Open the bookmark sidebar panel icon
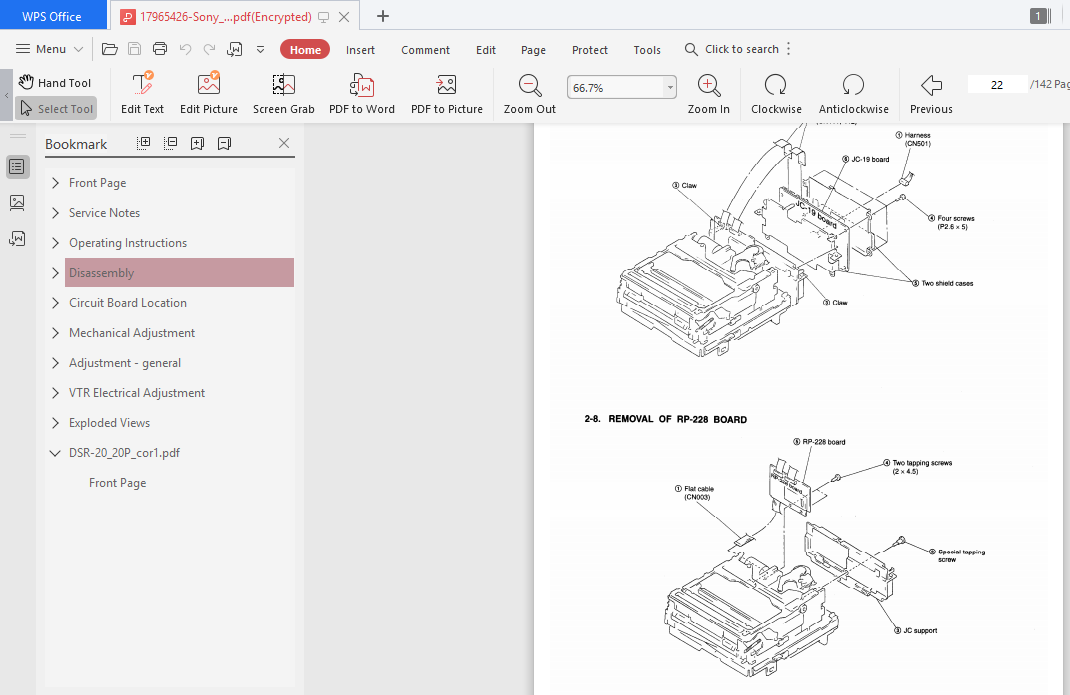This screenshot has width=1070, height=695. point(17,167)
